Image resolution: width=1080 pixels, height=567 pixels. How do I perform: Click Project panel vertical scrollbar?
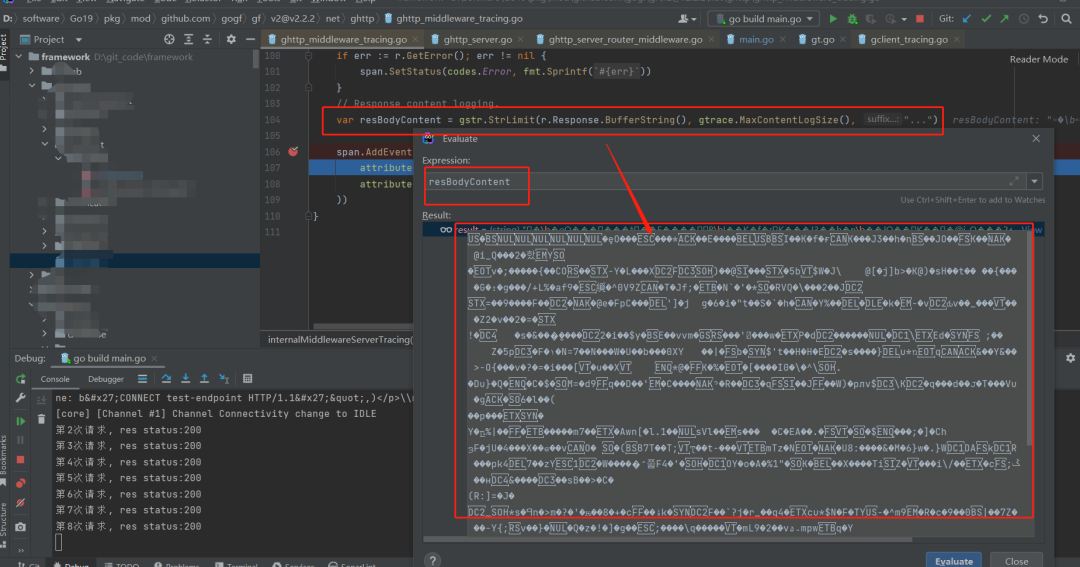tap(256, 61)
